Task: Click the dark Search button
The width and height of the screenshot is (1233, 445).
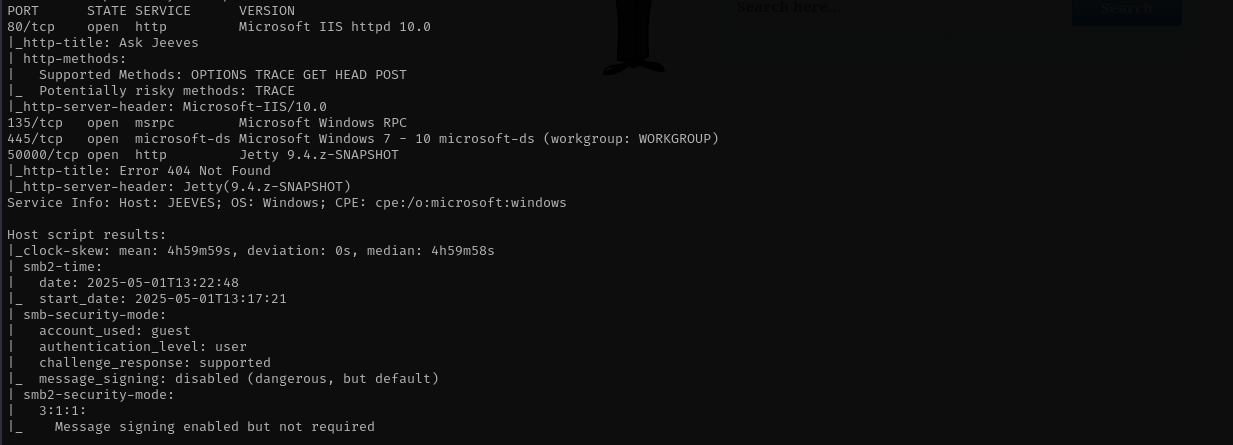Action: point(1126,11)
